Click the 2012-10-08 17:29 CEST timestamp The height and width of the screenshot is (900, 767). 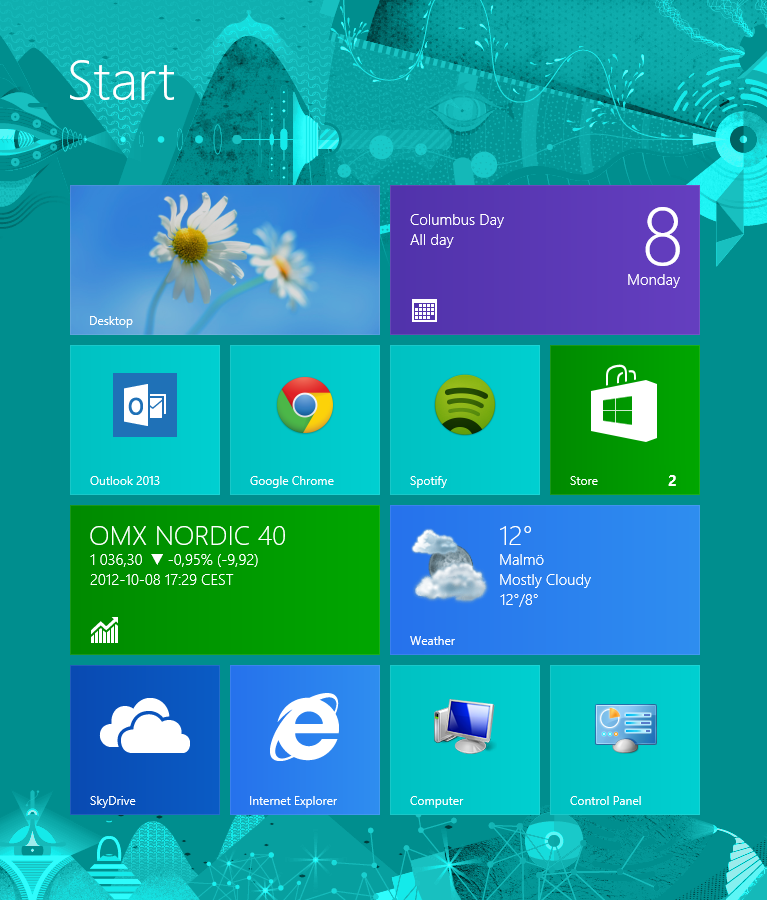tap(161, 580)
